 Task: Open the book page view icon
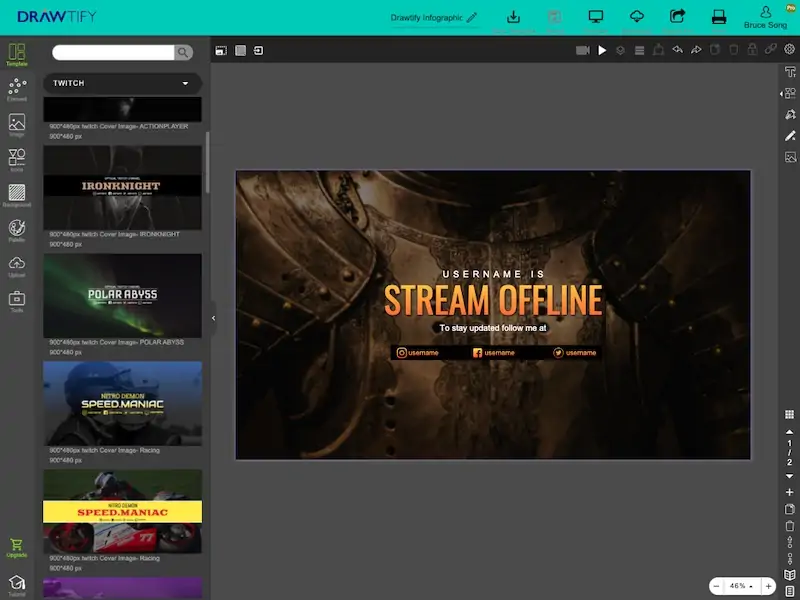click(x=789, y=575)
